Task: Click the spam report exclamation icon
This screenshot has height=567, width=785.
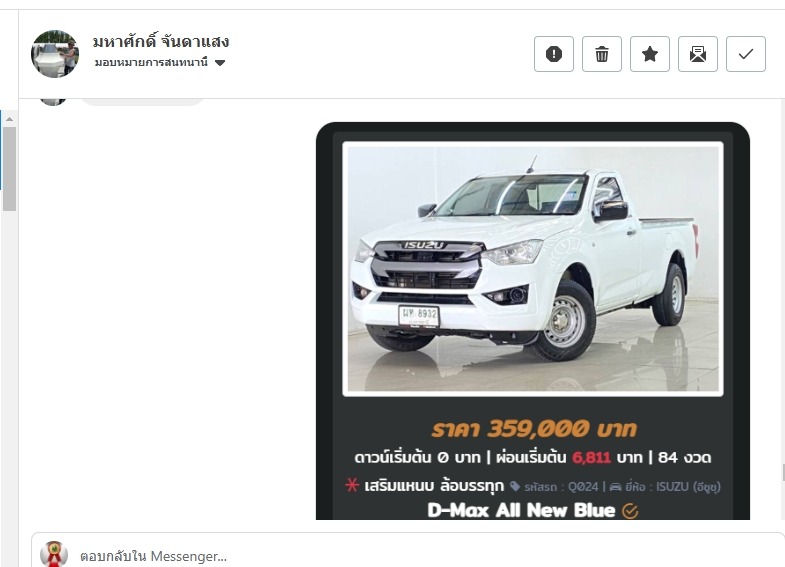Action: (x=554, y=54)
